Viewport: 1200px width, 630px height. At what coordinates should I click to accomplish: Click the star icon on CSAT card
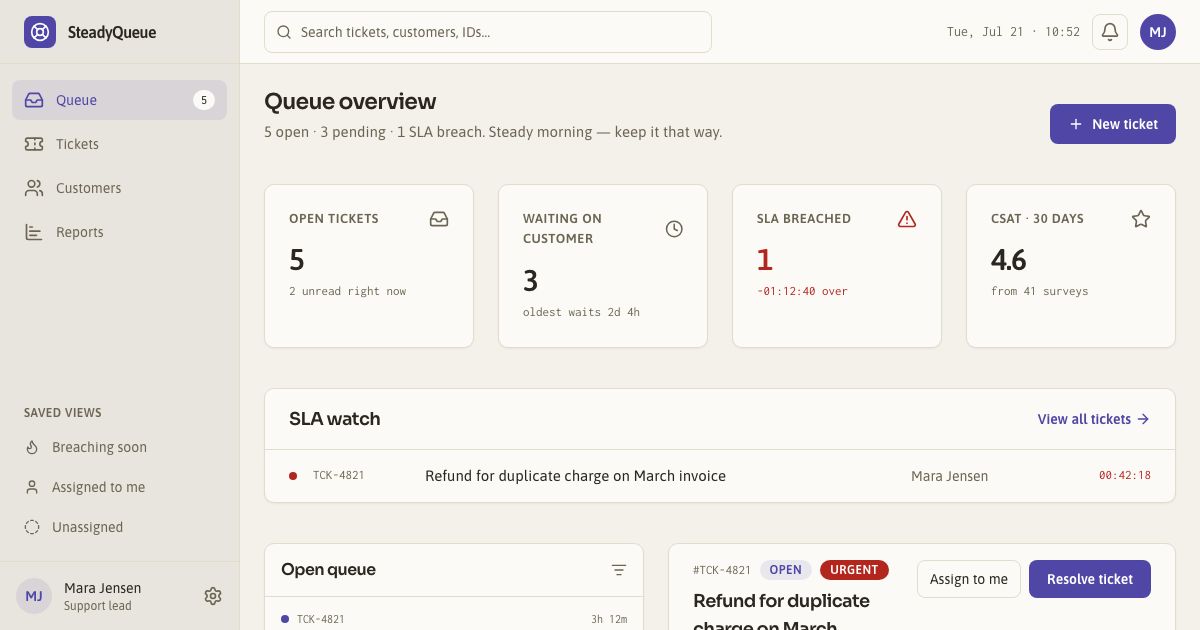(x=1141, y=219)
